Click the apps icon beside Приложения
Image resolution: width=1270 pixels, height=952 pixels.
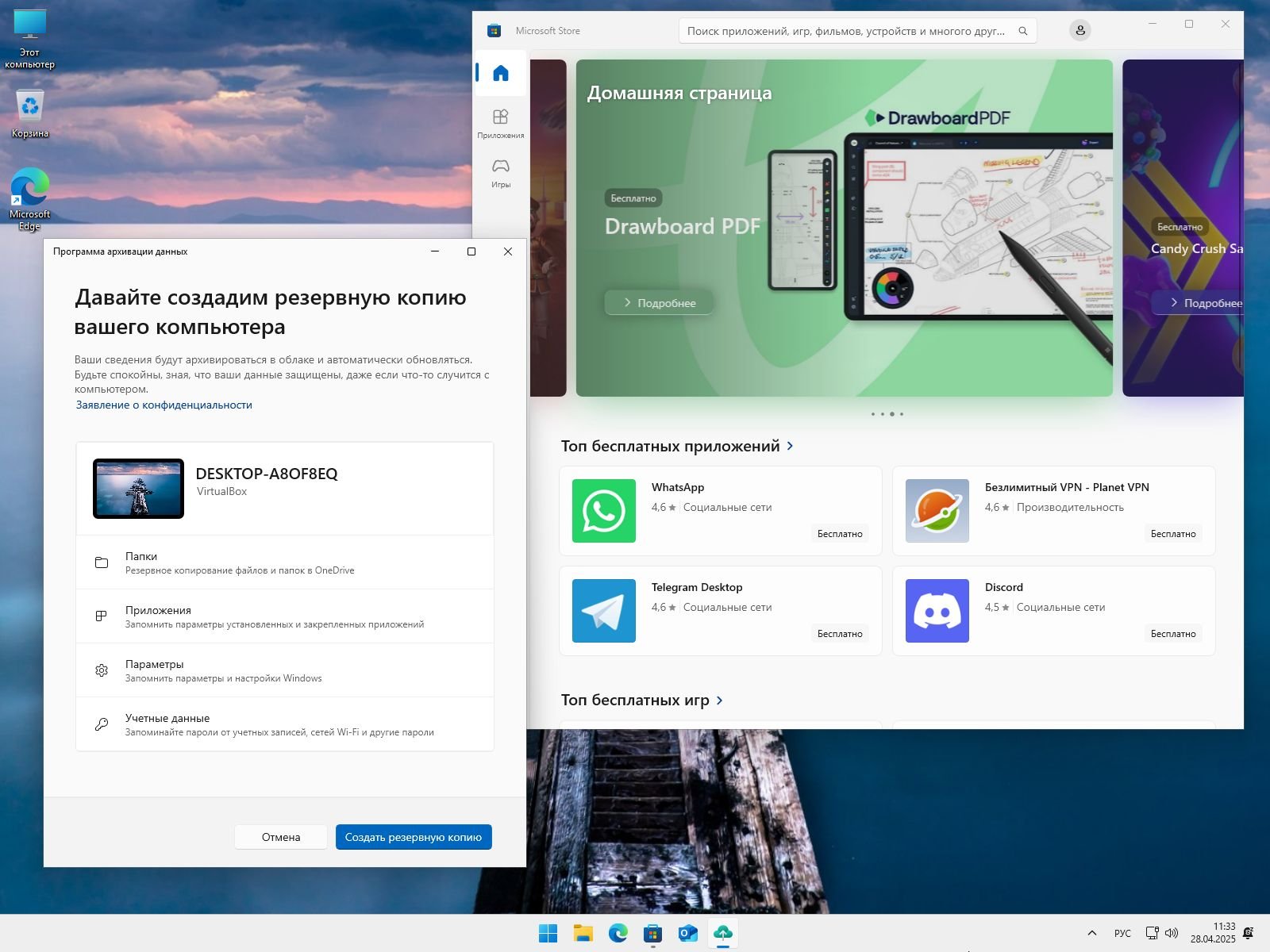(x=102, y=616)
